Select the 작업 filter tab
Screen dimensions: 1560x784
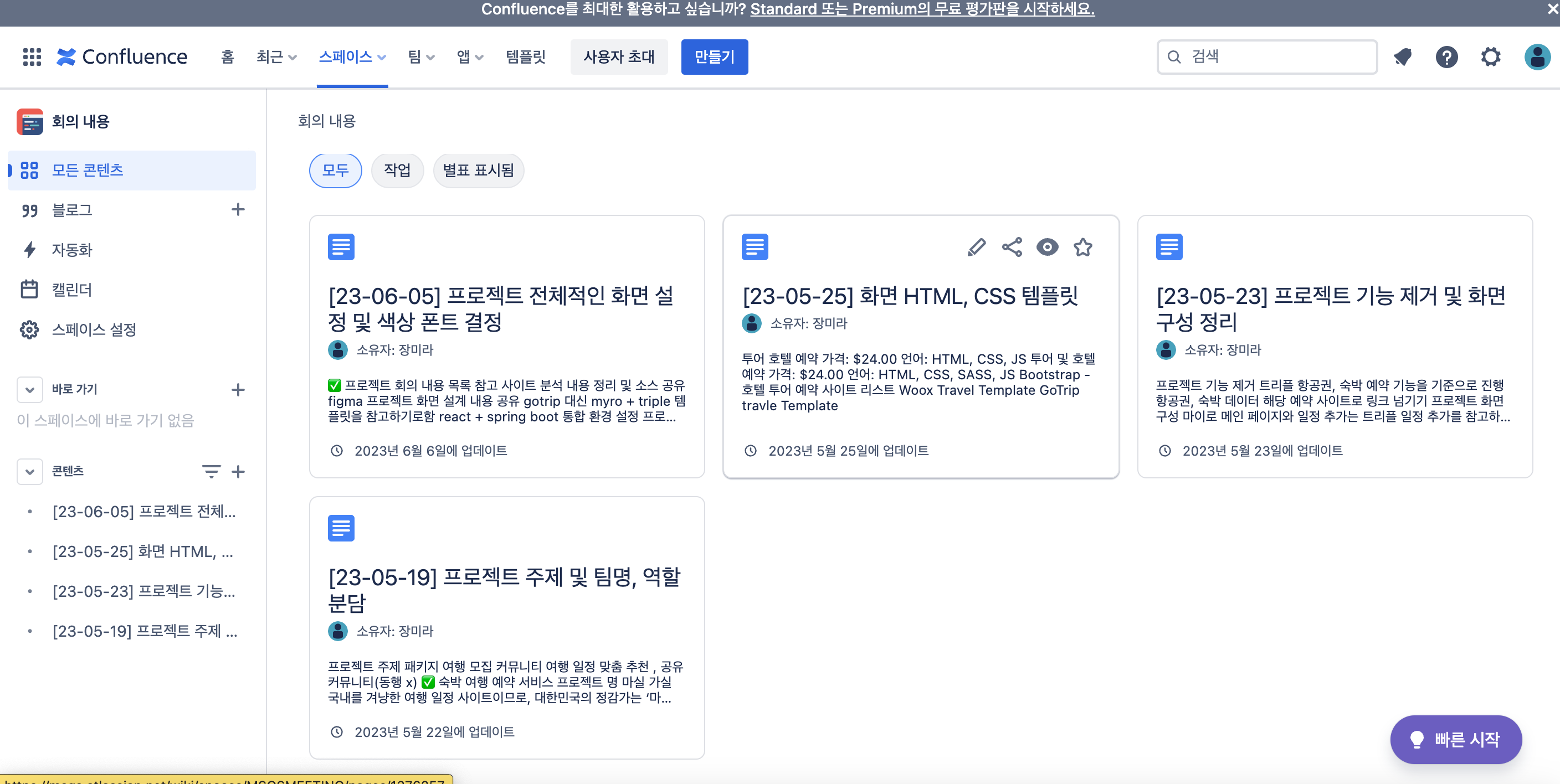(397, 171)
